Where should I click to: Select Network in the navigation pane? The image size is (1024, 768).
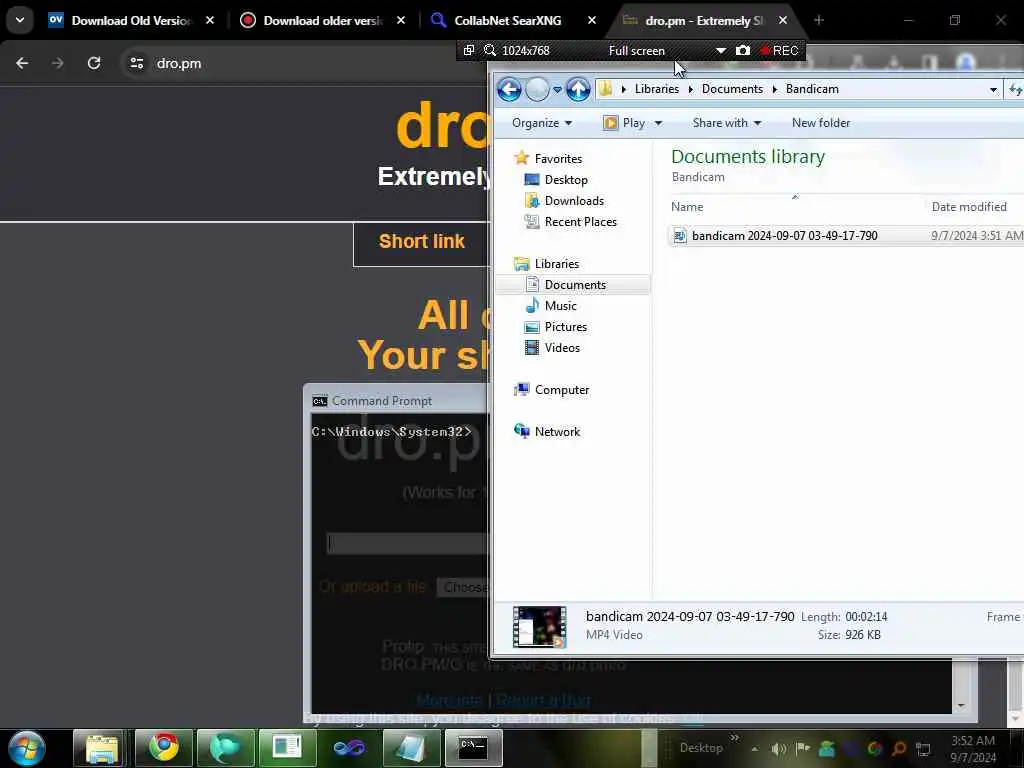(557, 432)
